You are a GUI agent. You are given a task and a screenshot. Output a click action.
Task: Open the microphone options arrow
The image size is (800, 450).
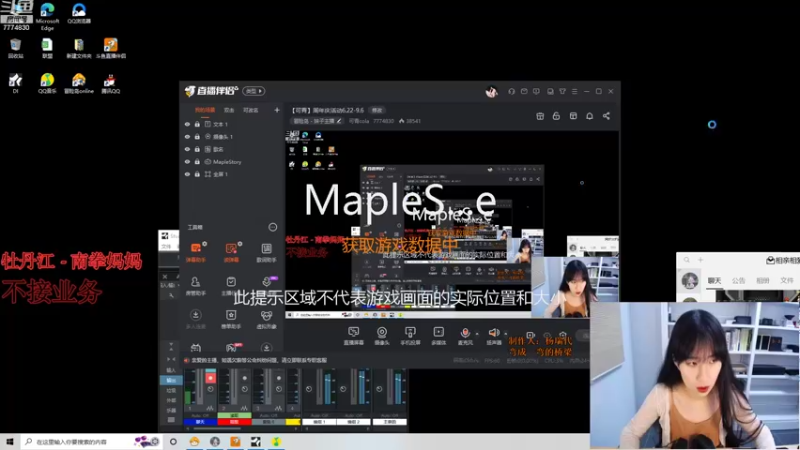point(477,333)
